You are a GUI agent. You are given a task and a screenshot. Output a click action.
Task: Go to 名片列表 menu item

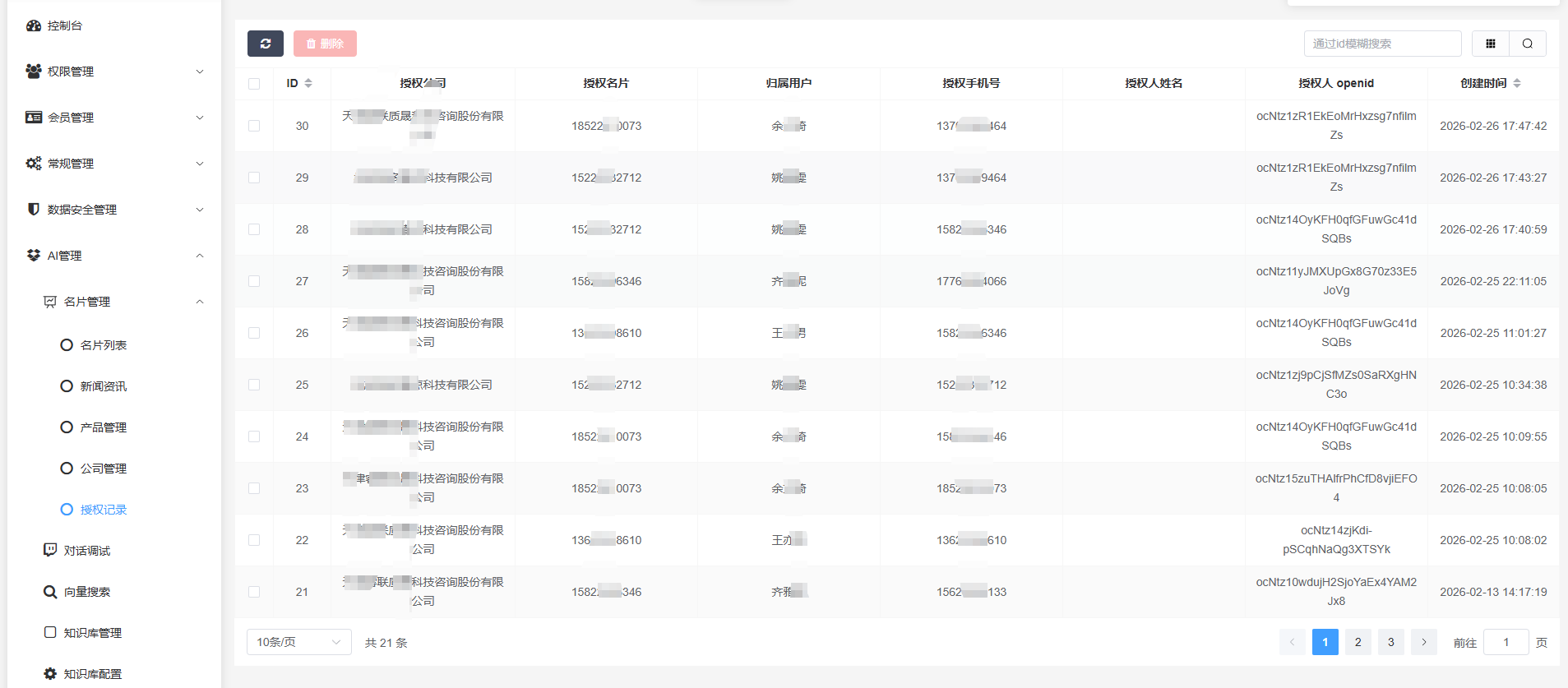(104, 345)
